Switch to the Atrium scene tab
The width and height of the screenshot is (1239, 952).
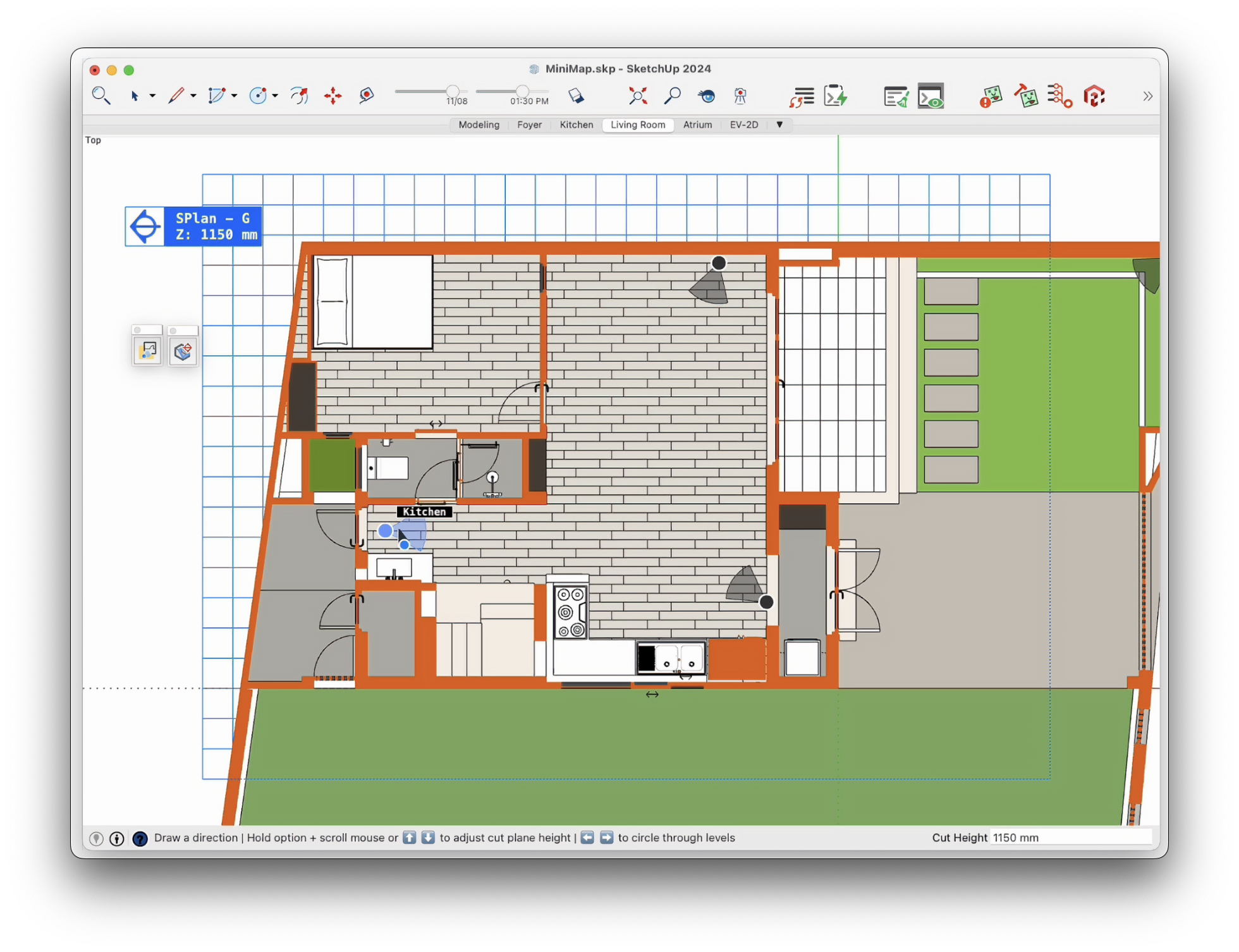click(x=697, y=125)
